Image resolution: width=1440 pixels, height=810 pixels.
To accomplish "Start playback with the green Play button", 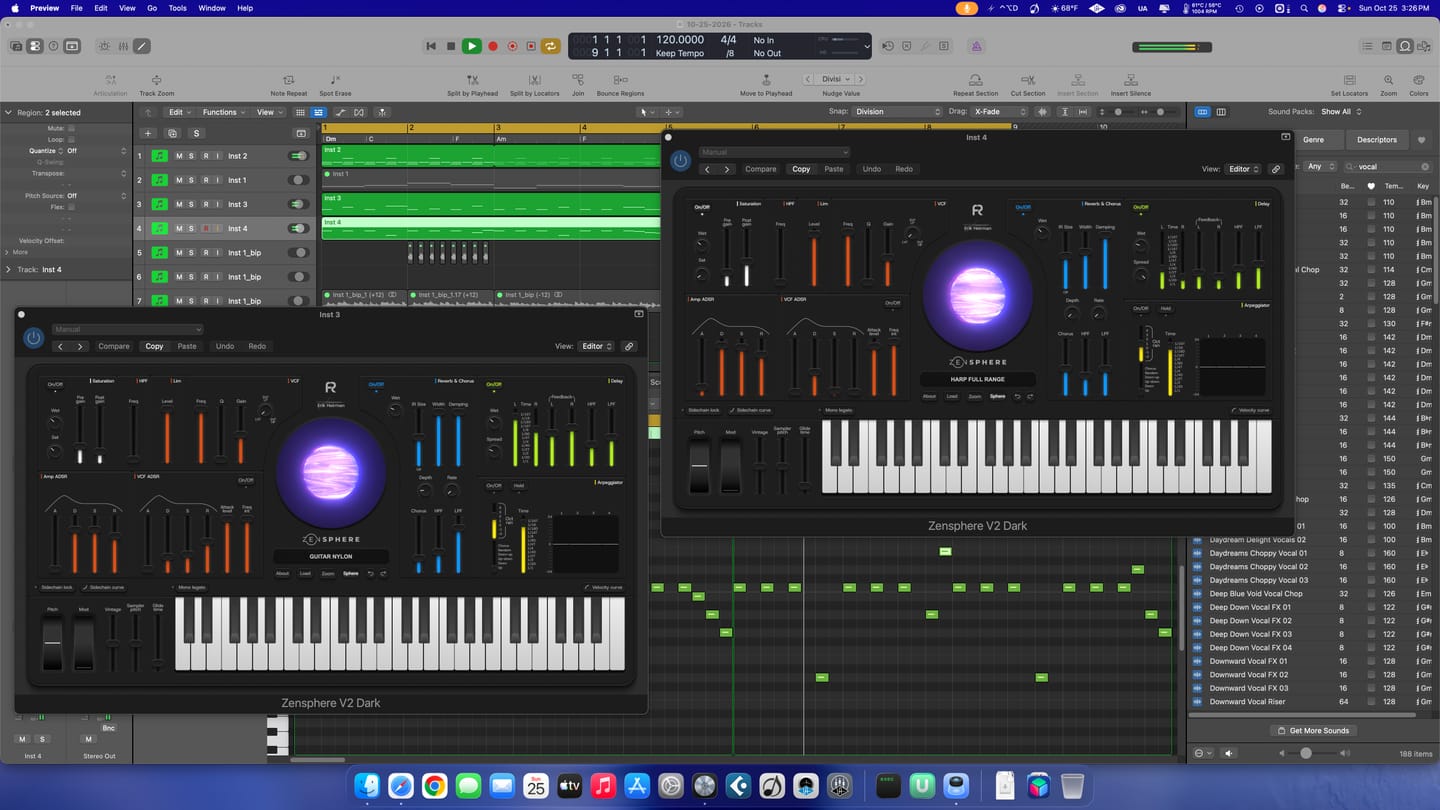I will point(472,46).
